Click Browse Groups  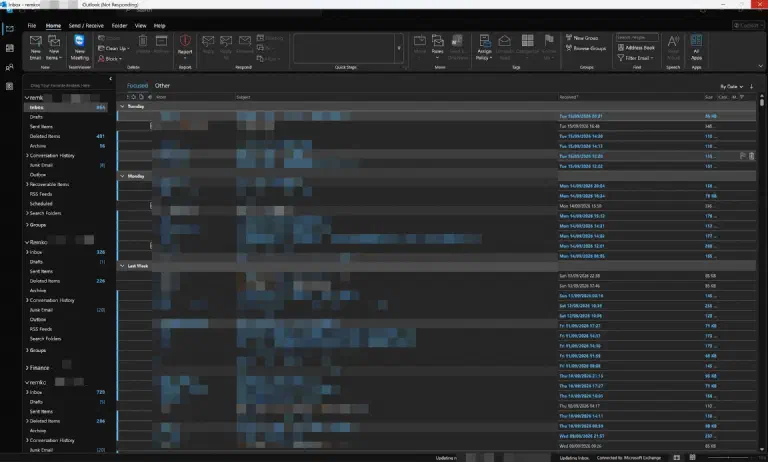[x=586, y=48]
